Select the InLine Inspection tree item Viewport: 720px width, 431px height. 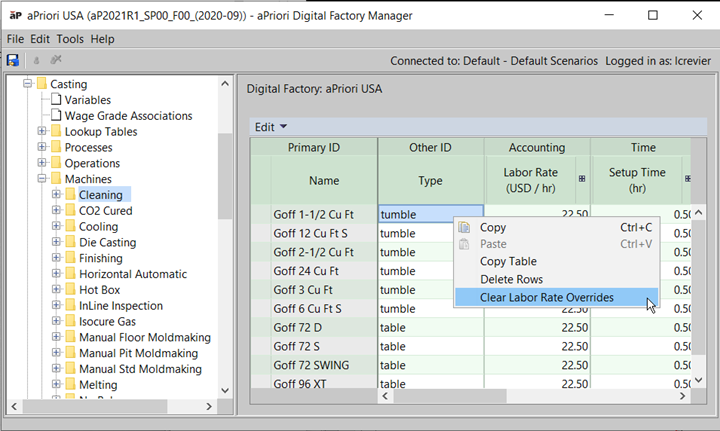coord(121,306)
